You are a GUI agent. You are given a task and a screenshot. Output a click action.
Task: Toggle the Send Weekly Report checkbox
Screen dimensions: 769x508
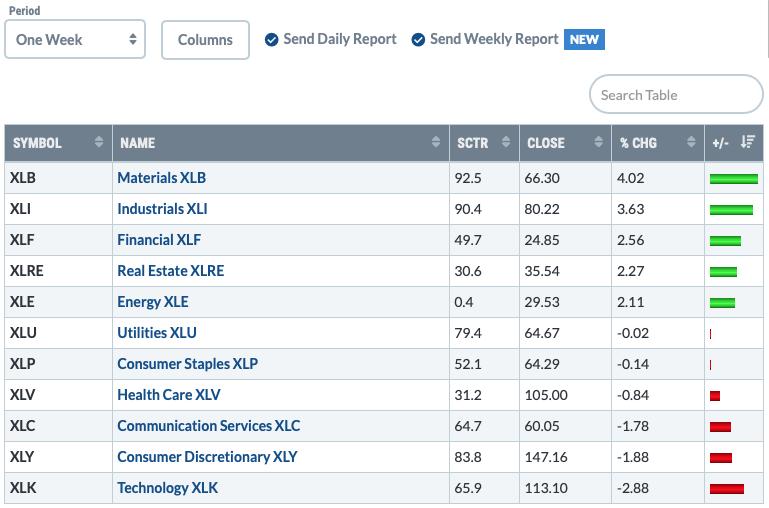click(418, 39)
